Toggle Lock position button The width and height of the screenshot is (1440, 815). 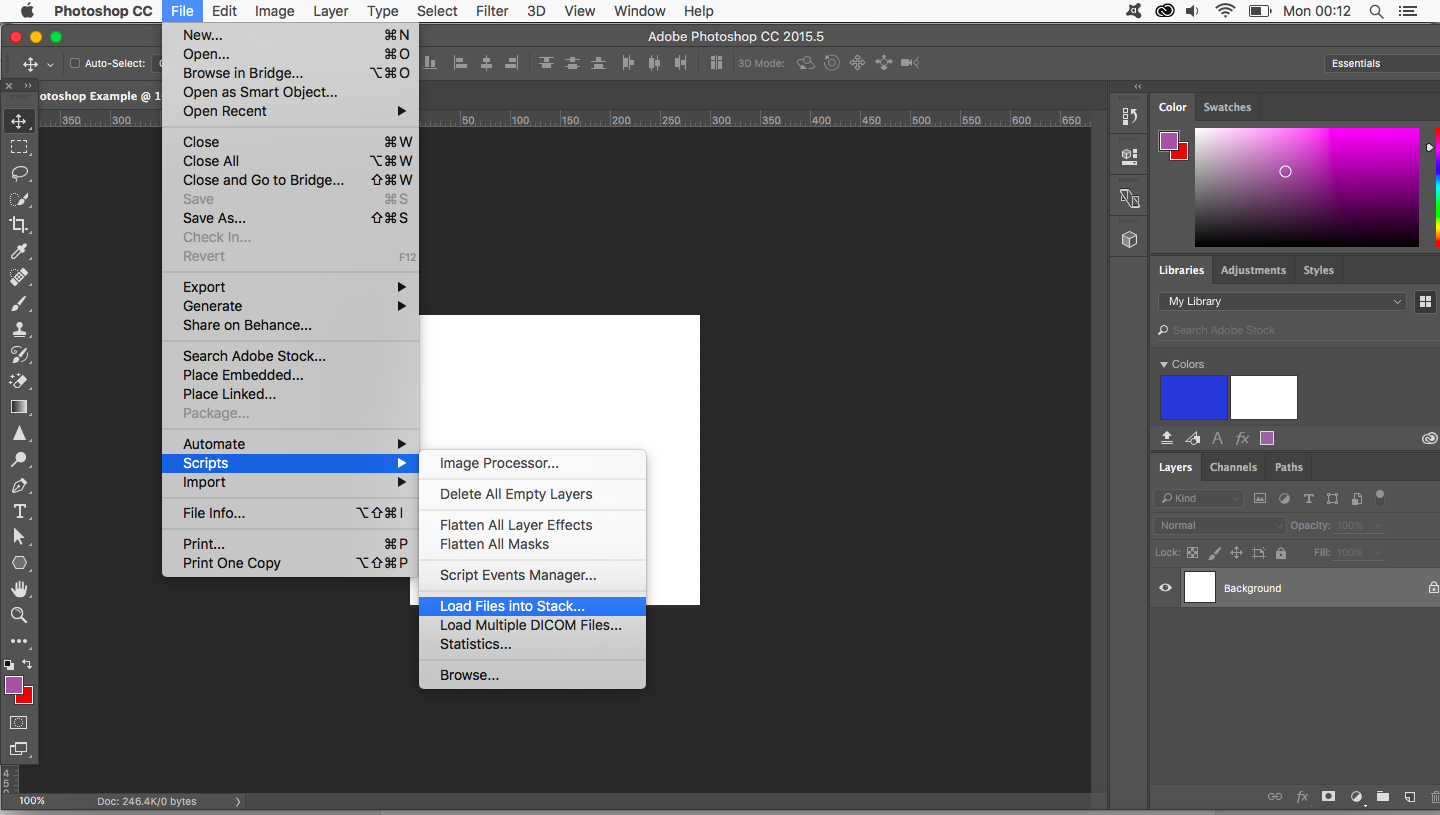(x=1236, y=552)
